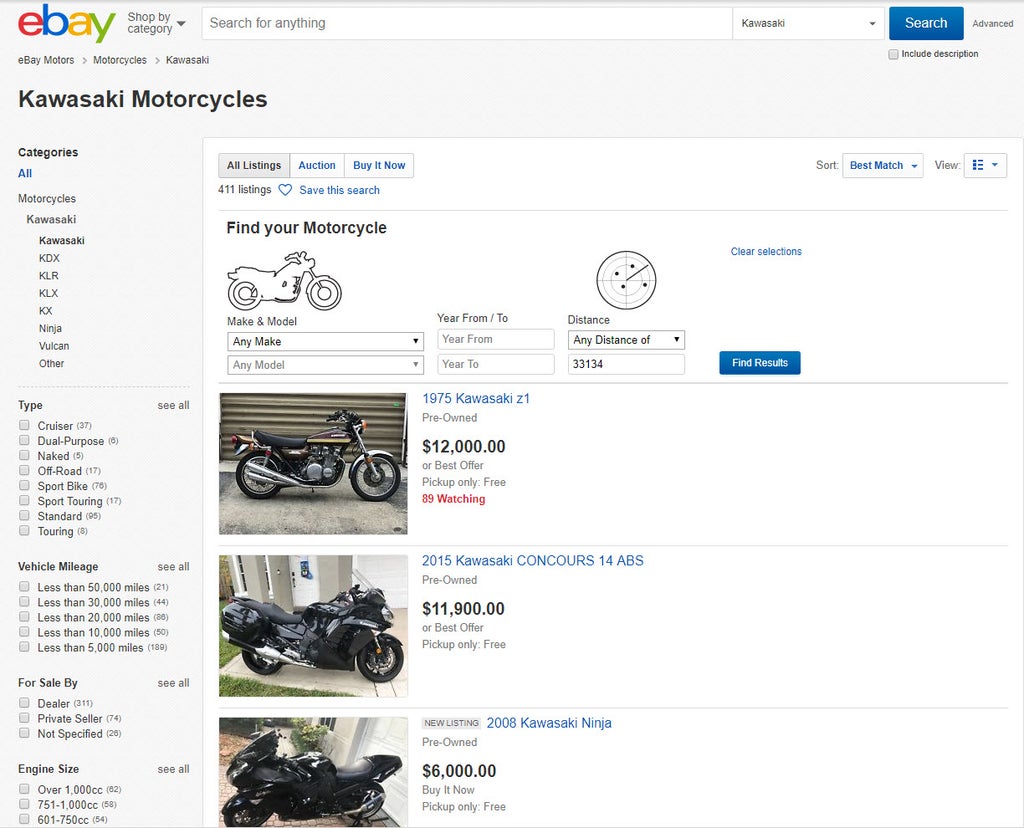Tick the Not Specified seller checkbox
1024x828 pixels.
(x=24, y=733)
